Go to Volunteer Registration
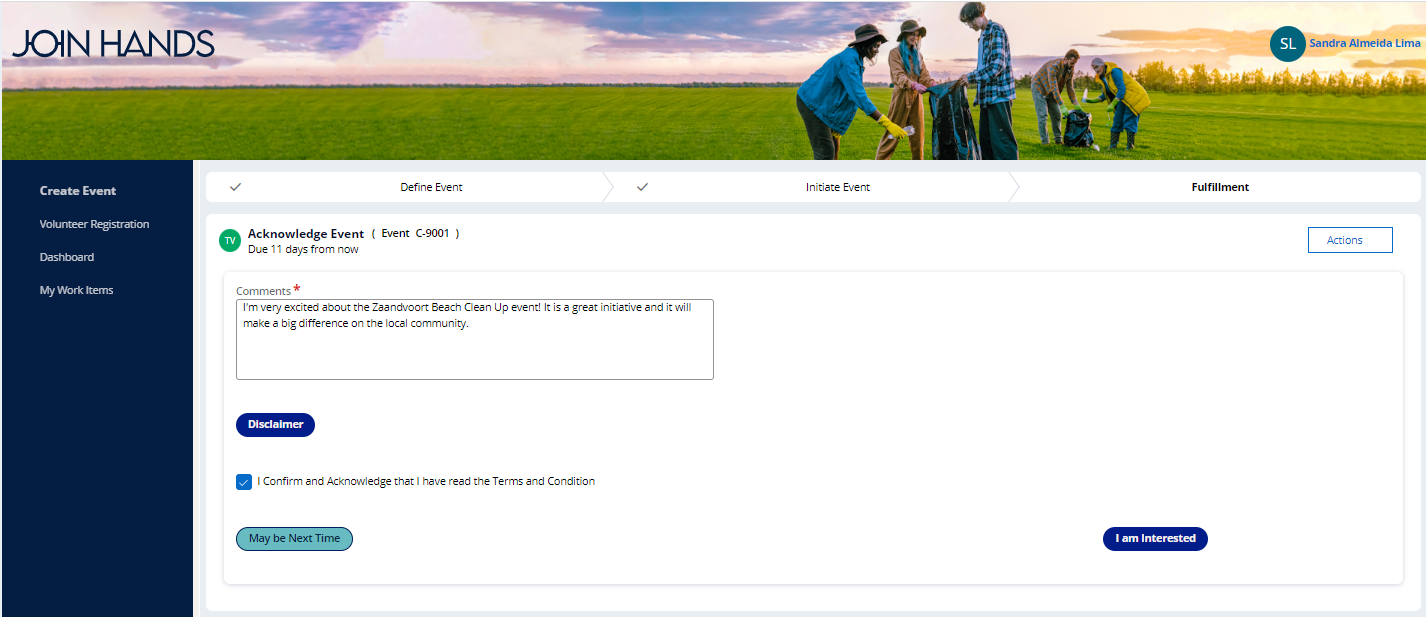Image resolution: width=1426 pixels, height=617 pixels. coord(94,224)
